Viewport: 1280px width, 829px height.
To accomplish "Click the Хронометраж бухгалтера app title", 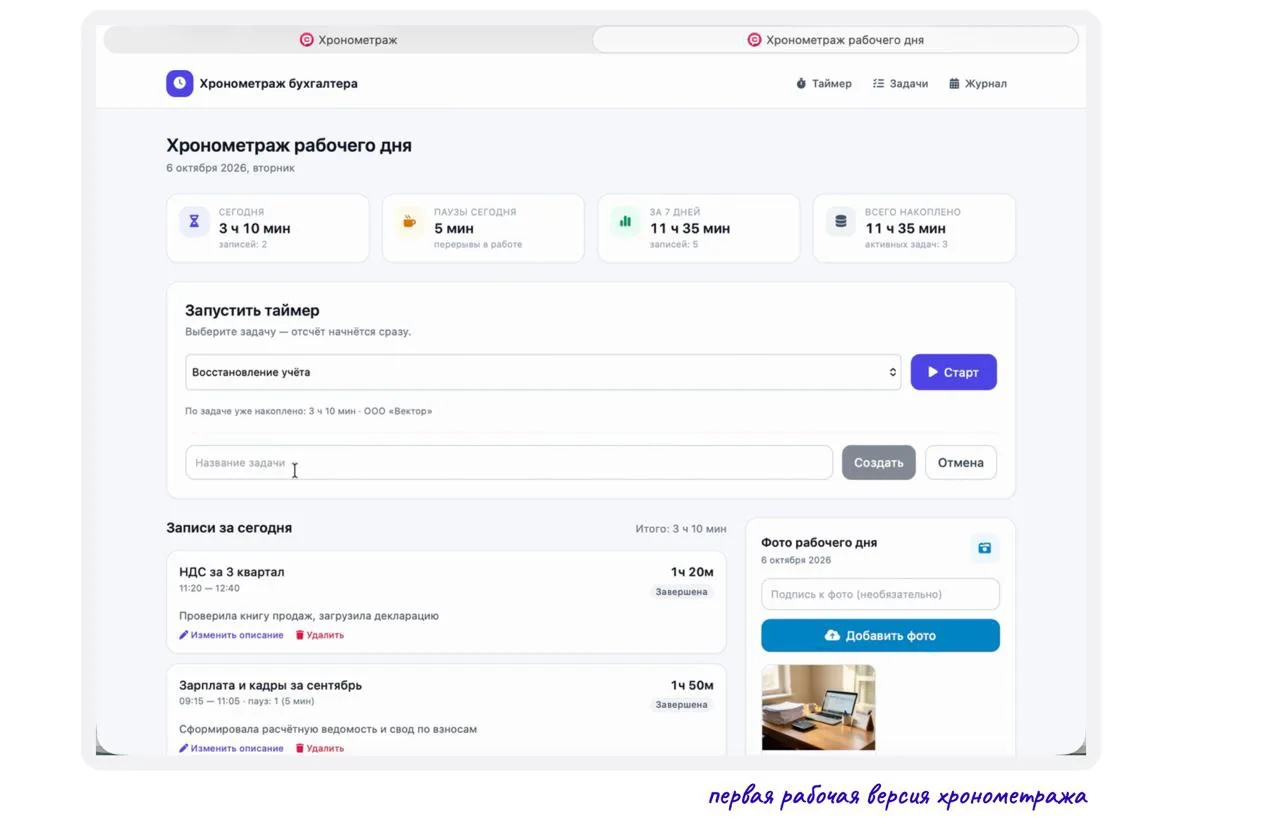I will pyautogui.click(x=278, y=84).
